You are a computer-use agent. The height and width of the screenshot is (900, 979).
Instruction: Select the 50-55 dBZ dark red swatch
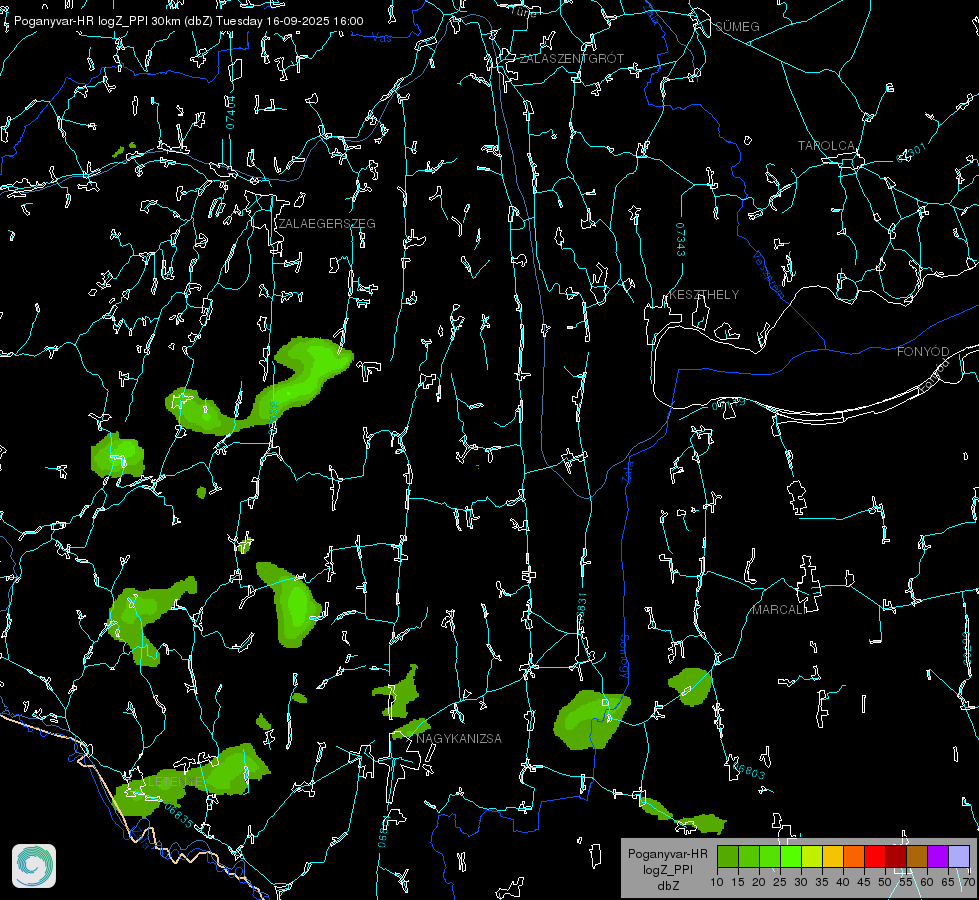[x=896, y=856]
